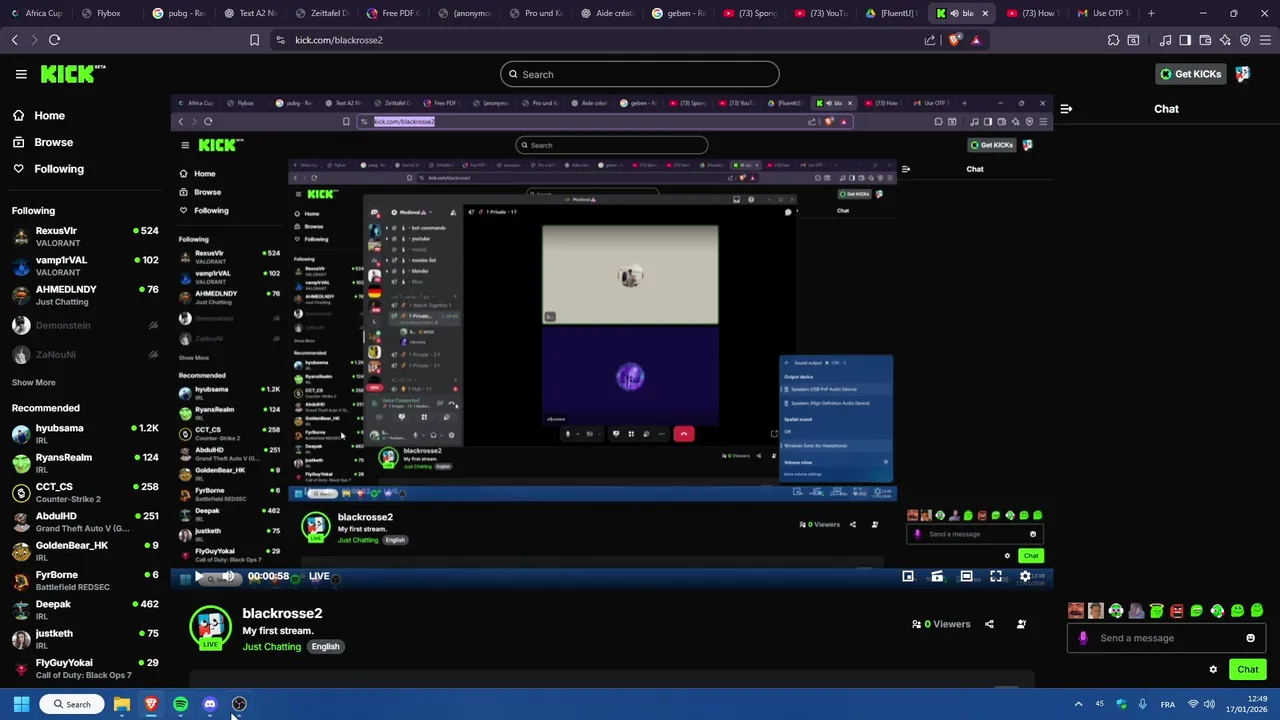Reload the page in browser toolbar
1280x720 pixels.
click(54, 40)
